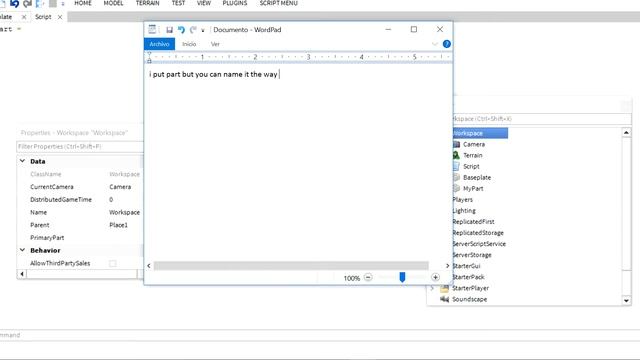Image resolution: width=640 pixels, height=360 pixels.
Task: Select MyPart in the Explorer tree
Action: point(473,189)
